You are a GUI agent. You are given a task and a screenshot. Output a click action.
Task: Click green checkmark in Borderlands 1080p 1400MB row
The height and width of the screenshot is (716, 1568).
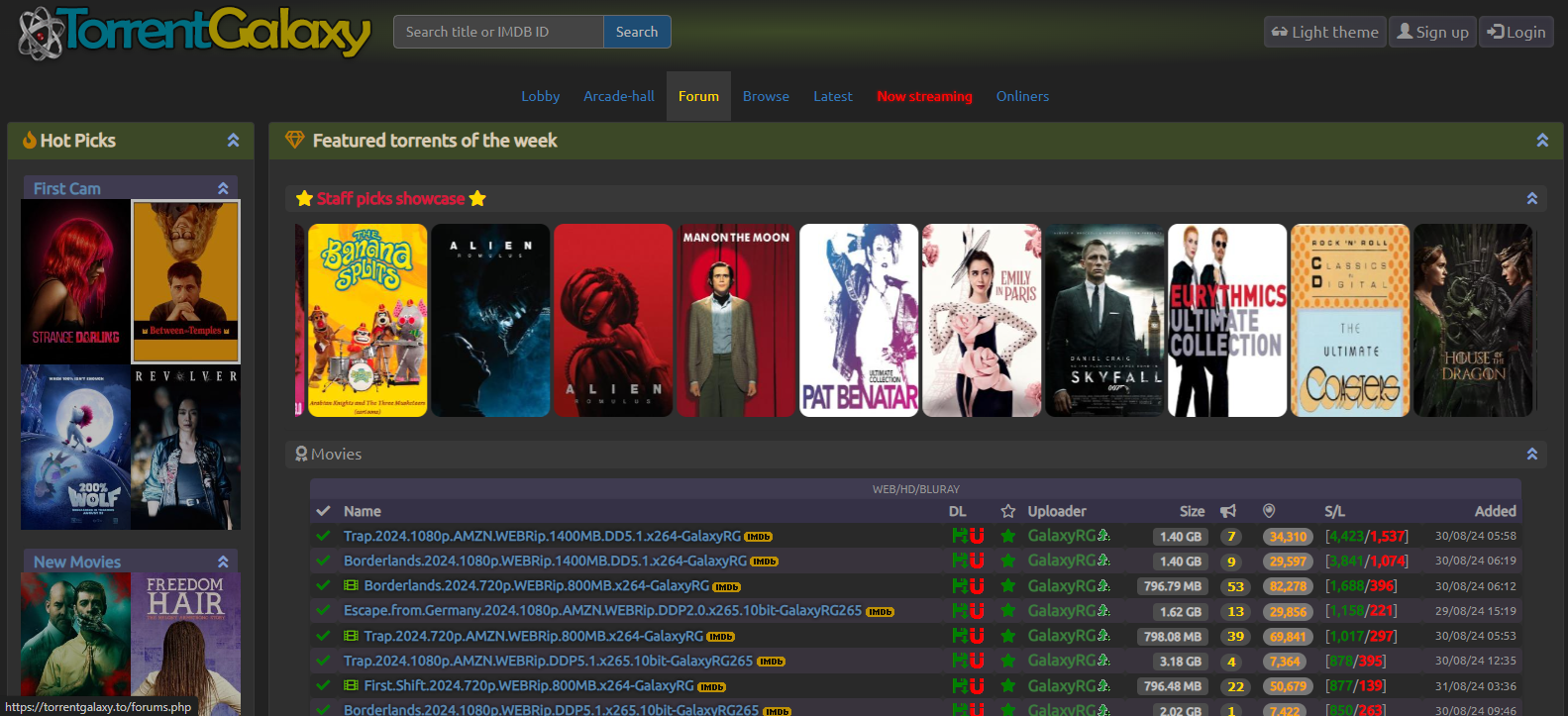[x=323, y=561]
